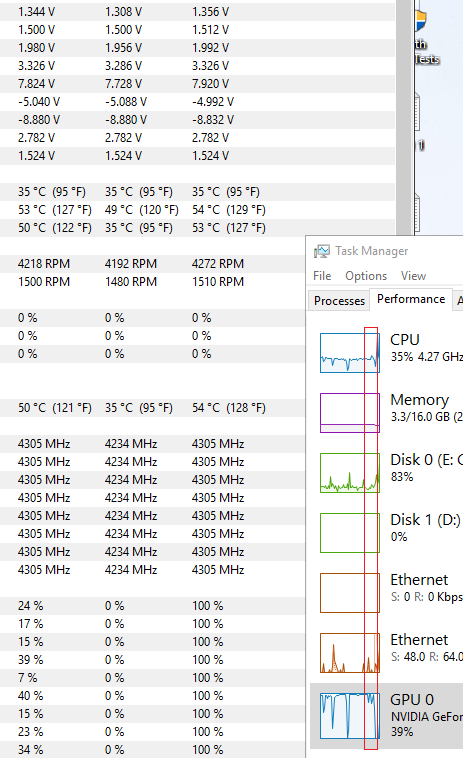Switch to the Processes tab
Viewport: 463px width, 758px height.
pyautogui.click(x=339, y=301)
